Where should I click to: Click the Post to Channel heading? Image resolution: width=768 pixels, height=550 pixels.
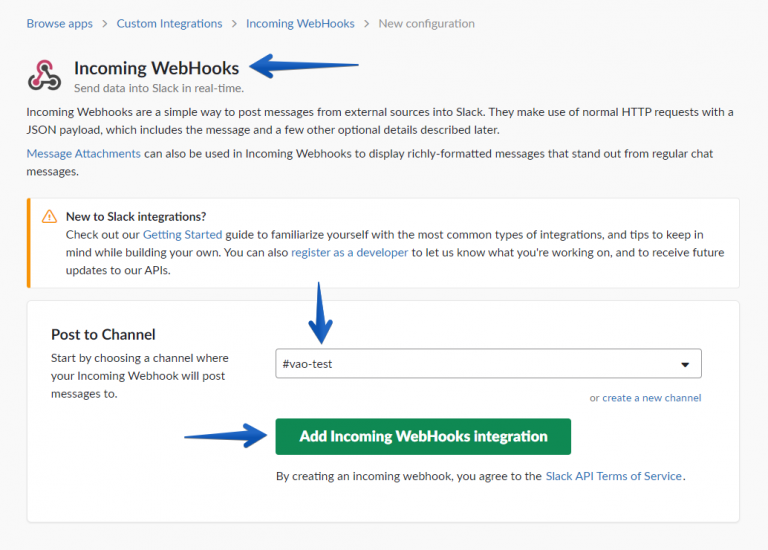[103, 335]
